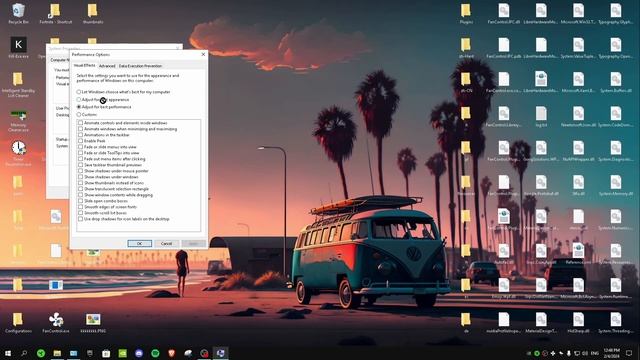Open Microsoft Store from the taskbar
The width and height of the screenshot is (640, 360).
pos(106,353)
